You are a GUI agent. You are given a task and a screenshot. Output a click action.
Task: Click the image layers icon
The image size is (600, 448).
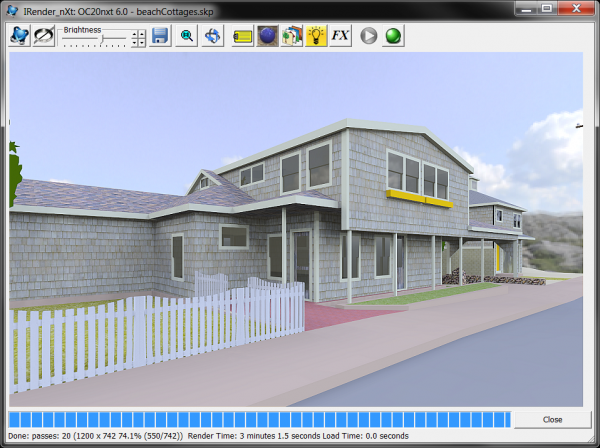[291, 36]
